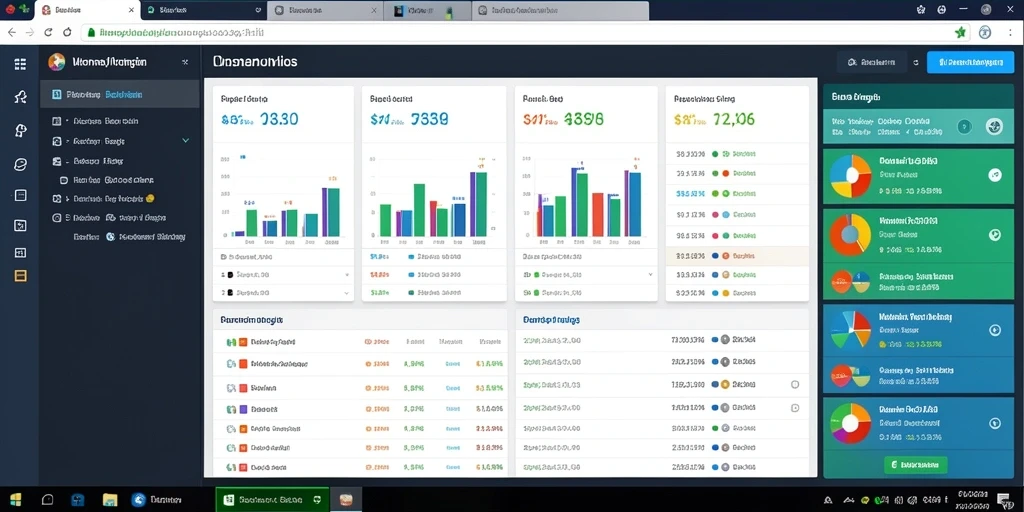This screenshot has height=512, width=1024.
Task: Expand the sidebar item with the green chevron
Action: click(185, 140)
